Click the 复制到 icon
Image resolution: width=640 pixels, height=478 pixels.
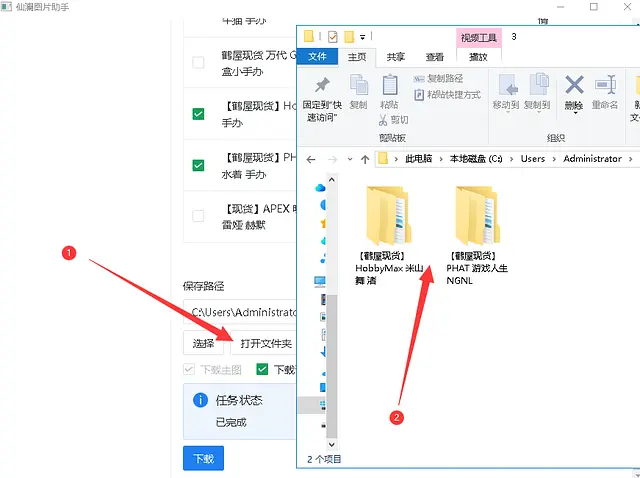coord(539,85)
